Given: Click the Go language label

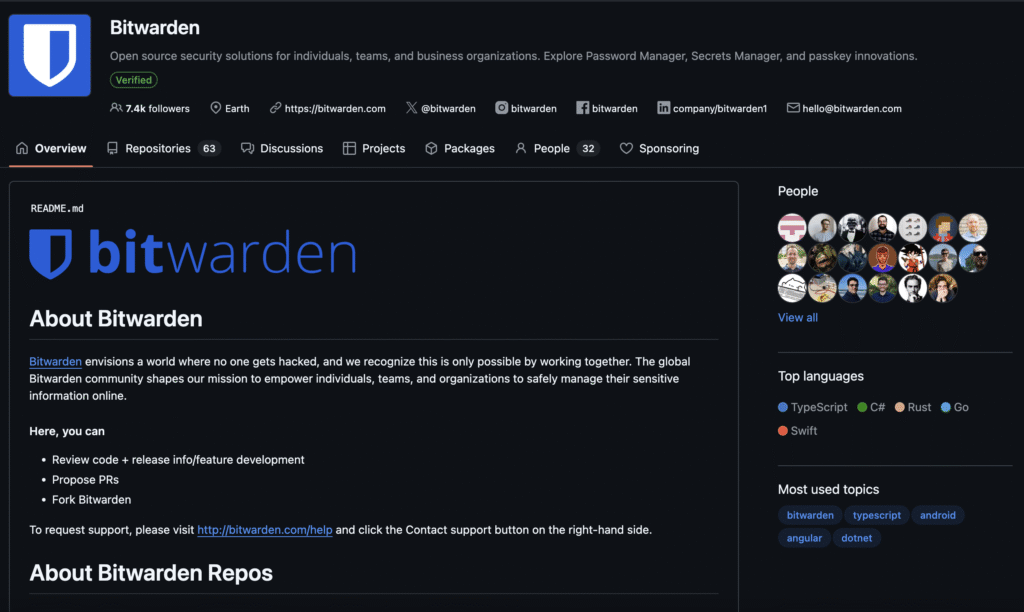Looking at the screenshot, I should click(961, 407).
